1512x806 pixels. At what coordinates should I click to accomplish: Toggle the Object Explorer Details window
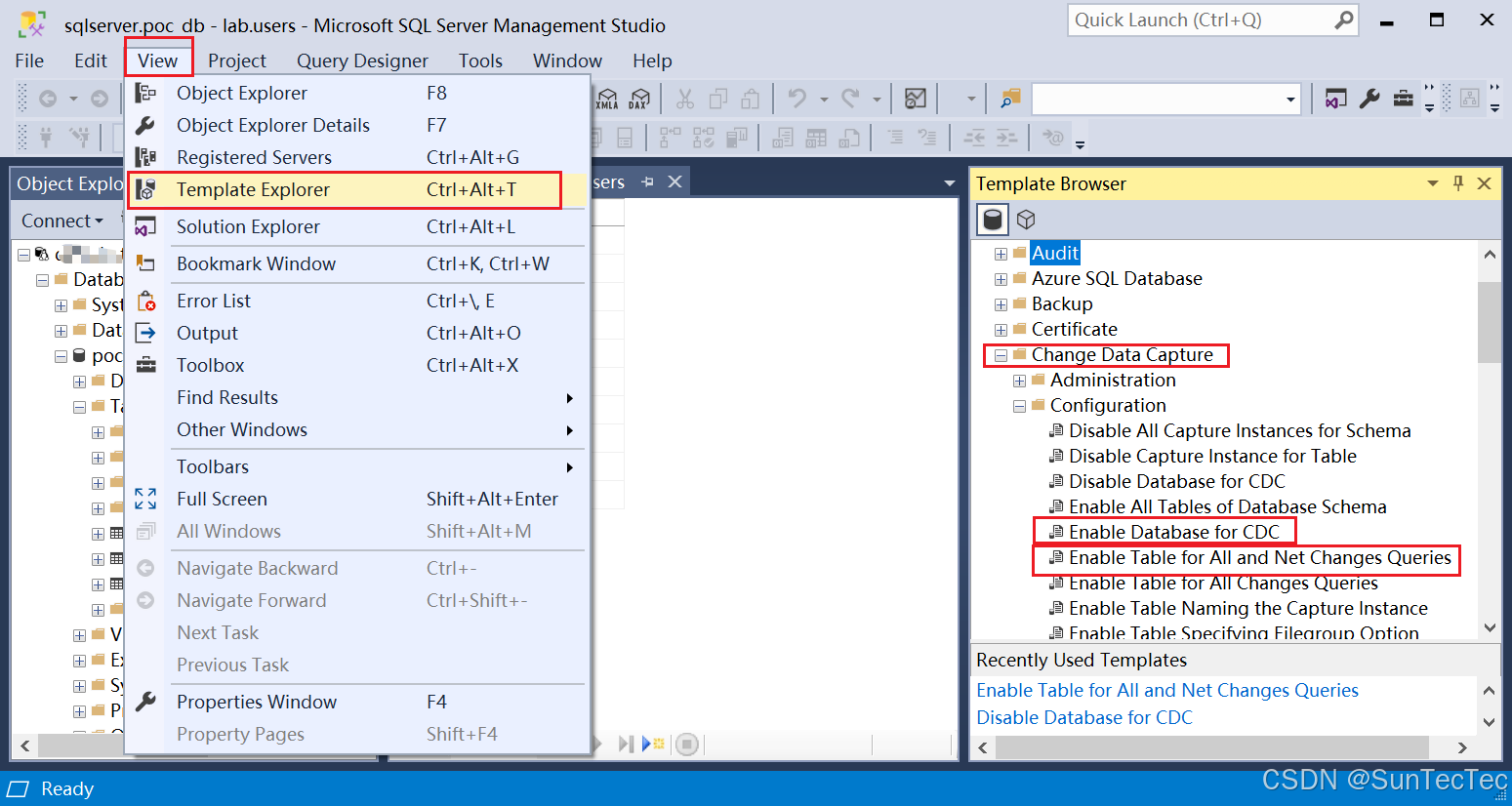coord(272,125)
